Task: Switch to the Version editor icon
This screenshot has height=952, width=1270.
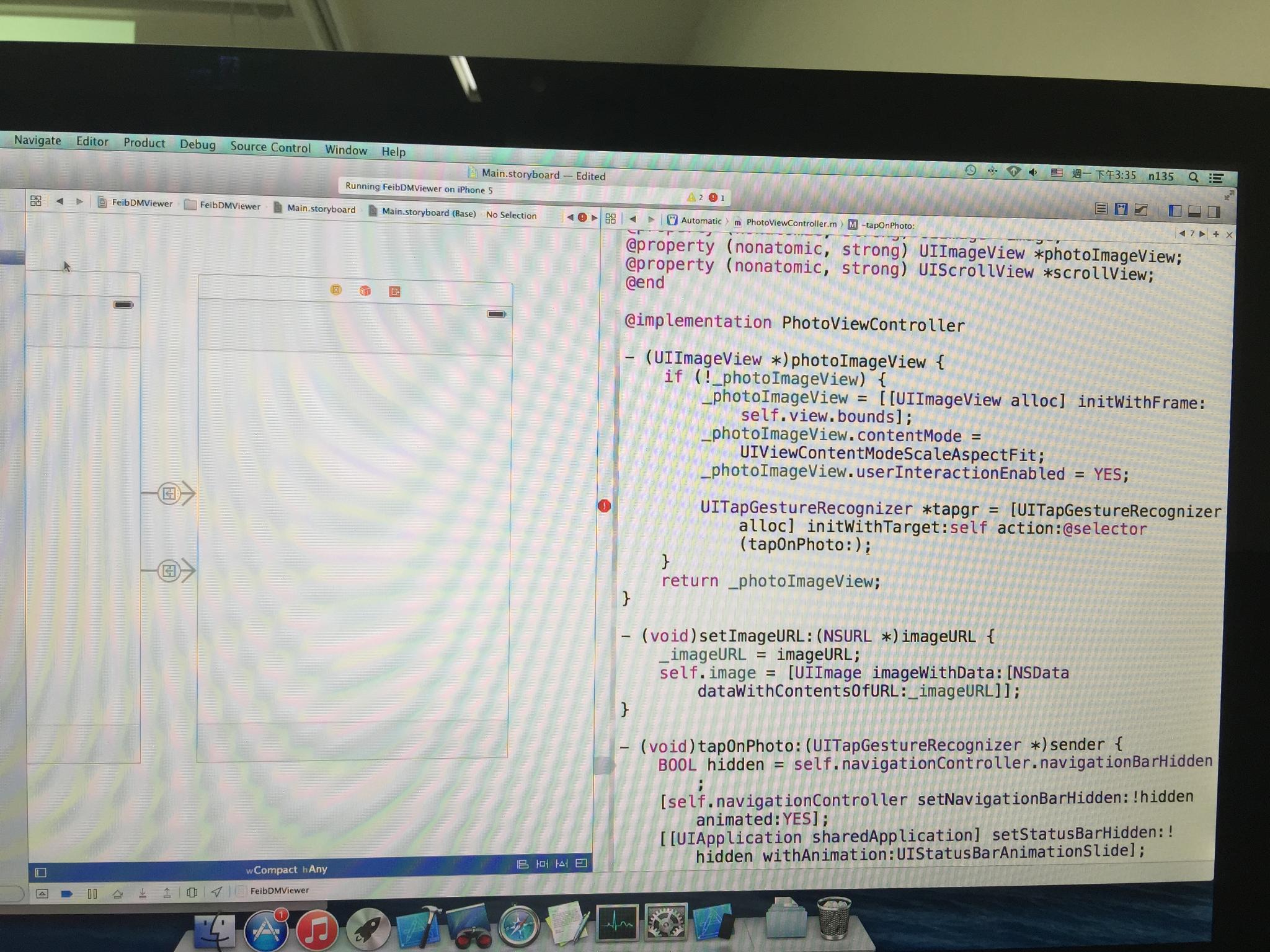Action: pos(1141,210)
